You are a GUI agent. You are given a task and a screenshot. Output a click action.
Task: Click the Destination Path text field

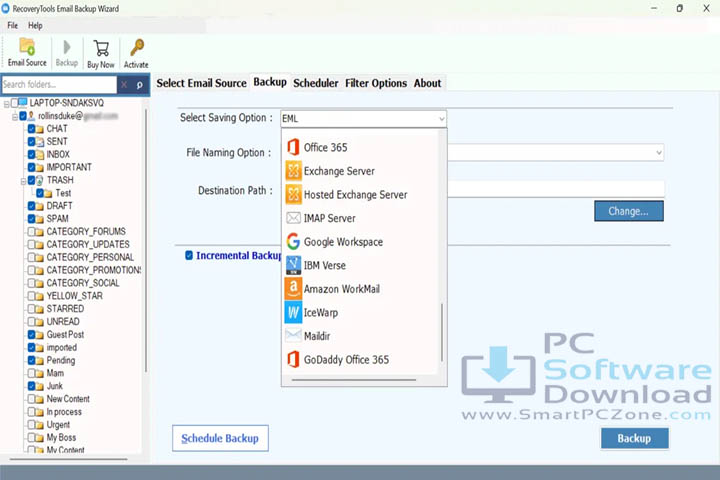[556, 189]
